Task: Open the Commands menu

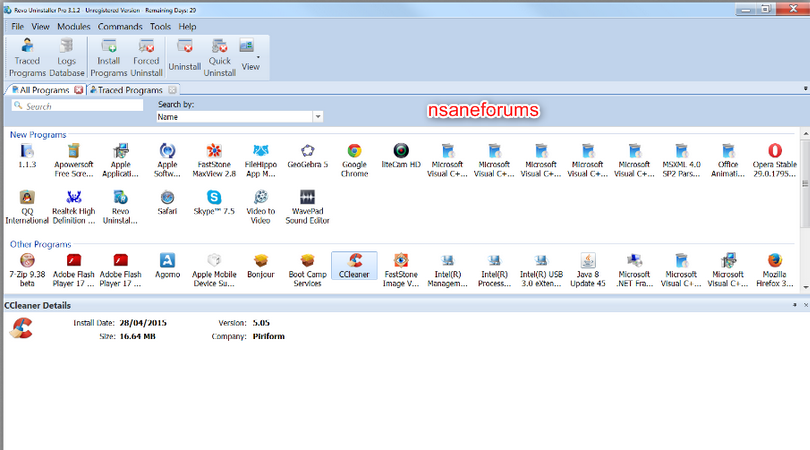Action: pyautogui.click(x=120, y=26)
